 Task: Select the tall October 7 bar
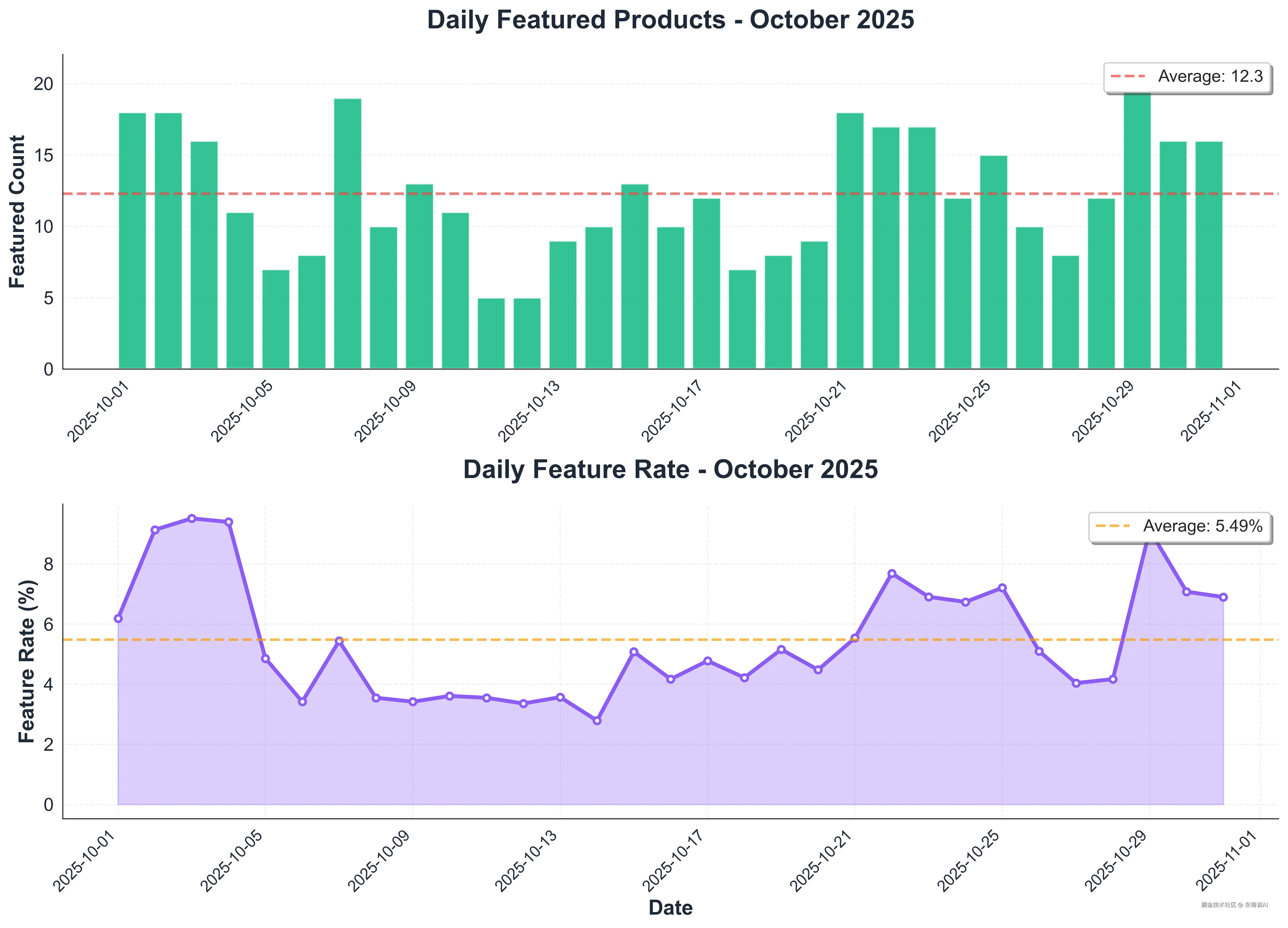348,233
